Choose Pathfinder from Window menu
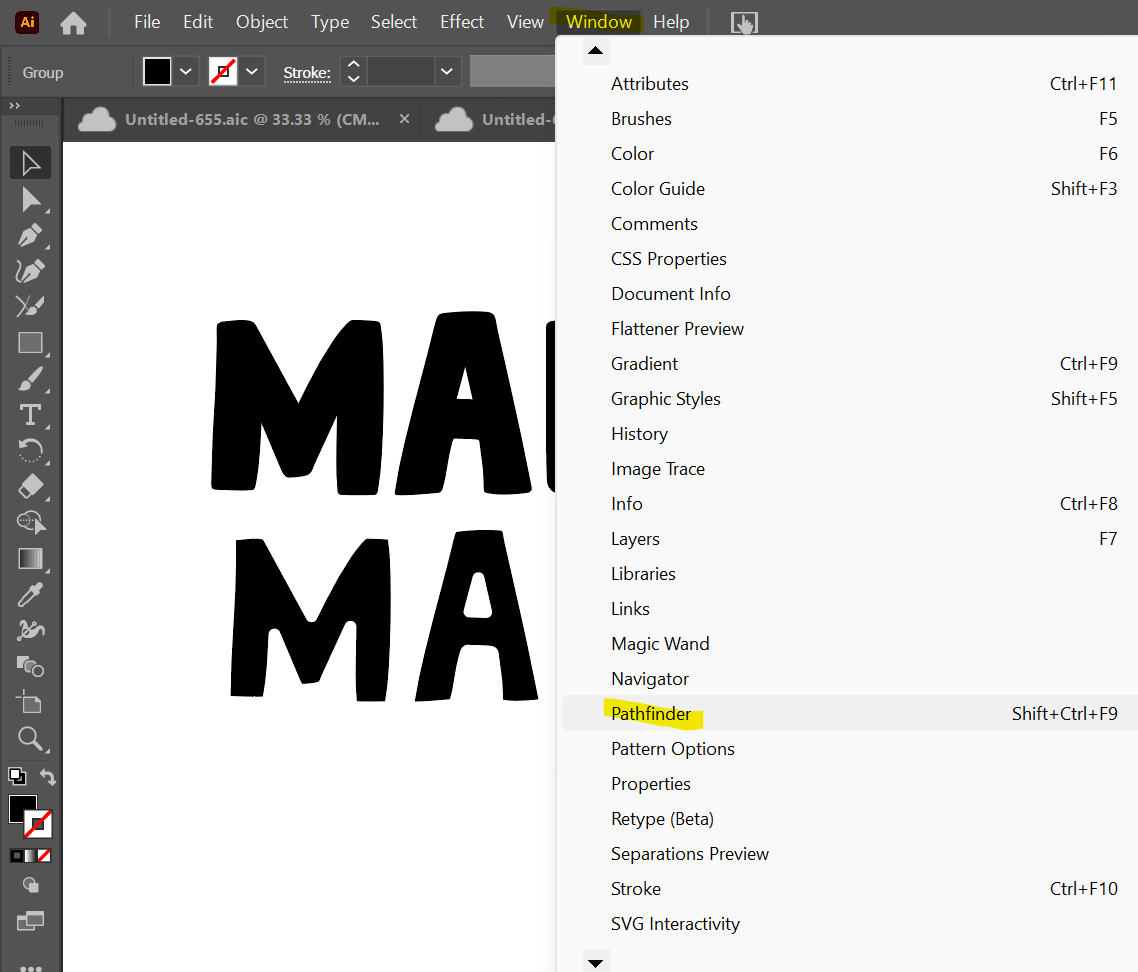Viewport: 1138px width, 972px height. pyautogui.click(x=651, y=714)
